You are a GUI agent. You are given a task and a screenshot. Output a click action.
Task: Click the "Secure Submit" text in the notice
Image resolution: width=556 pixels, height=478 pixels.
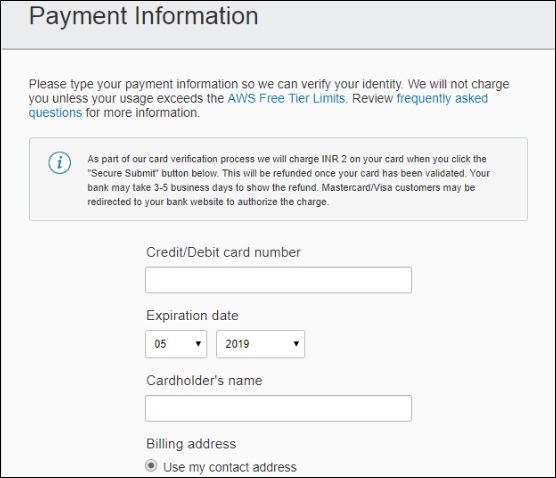[x=123, y=173]
